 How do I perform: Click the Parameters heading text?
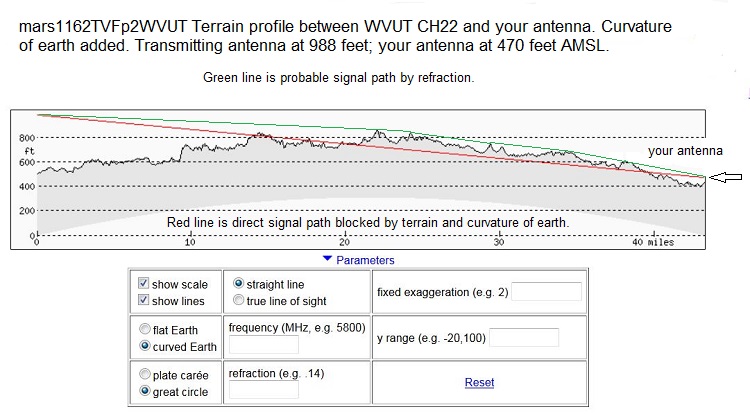coord(365,260)
